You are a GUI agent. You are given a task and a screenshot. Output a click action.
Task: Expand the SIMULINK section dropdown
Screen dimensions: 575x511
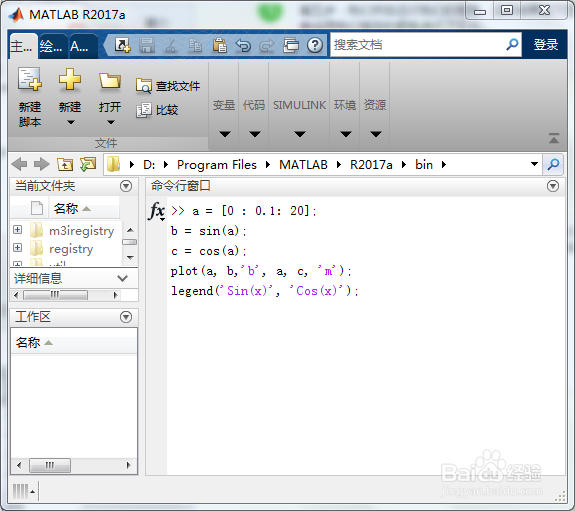(300, 134)
